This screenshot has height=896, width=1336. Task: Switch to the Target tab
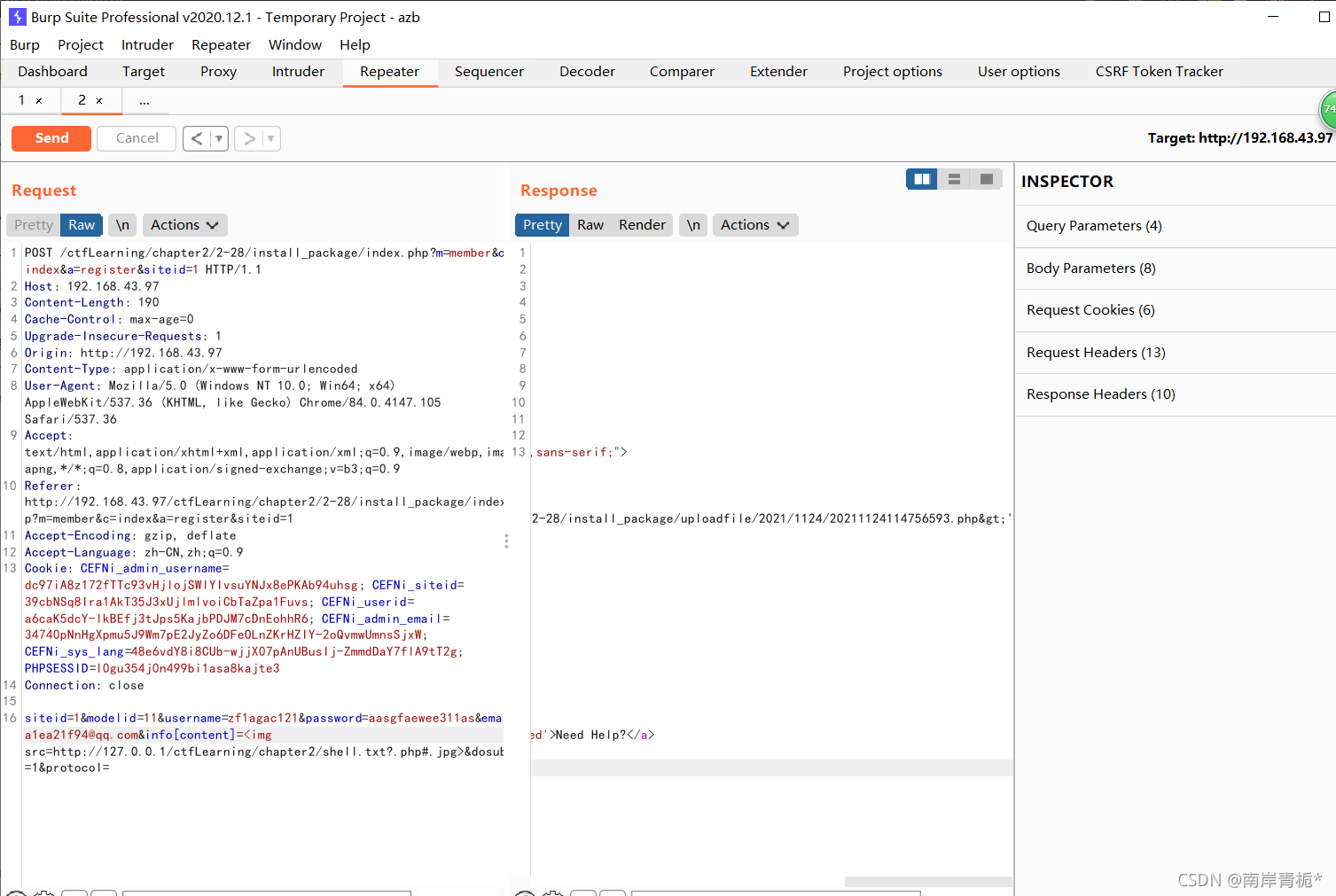coord(144,72)
